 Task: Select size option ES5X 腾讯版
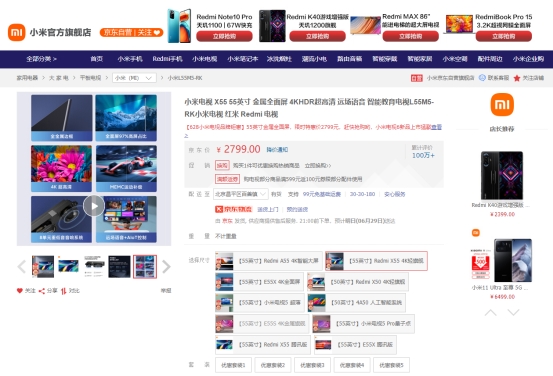[x=355, y=345]
